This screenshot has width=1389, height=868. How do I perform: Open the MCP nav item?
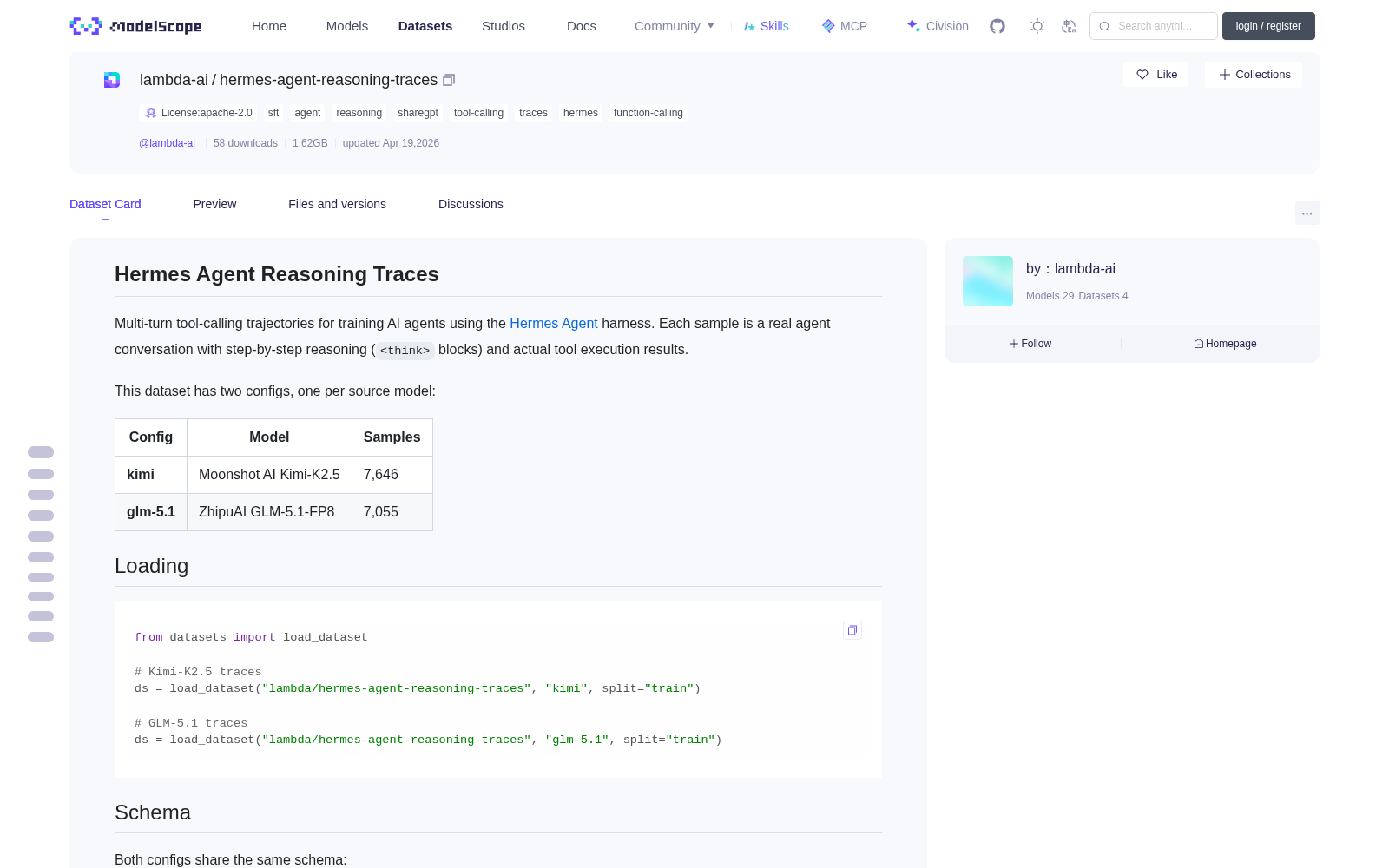[x=844, y=26]
